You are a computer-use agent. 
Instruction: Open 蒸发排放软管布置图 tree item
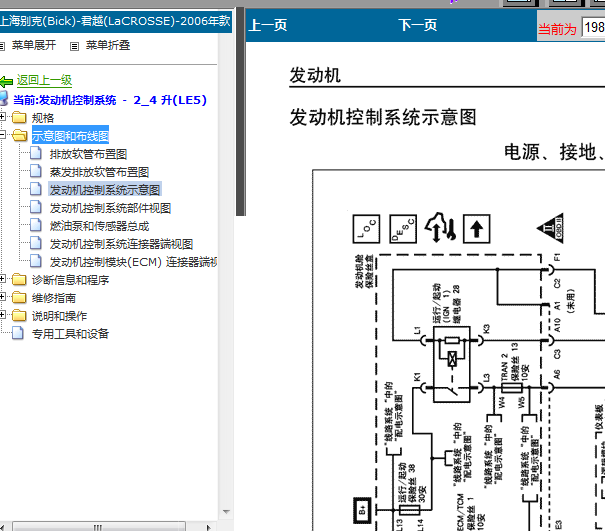click(x=99, y=172)
